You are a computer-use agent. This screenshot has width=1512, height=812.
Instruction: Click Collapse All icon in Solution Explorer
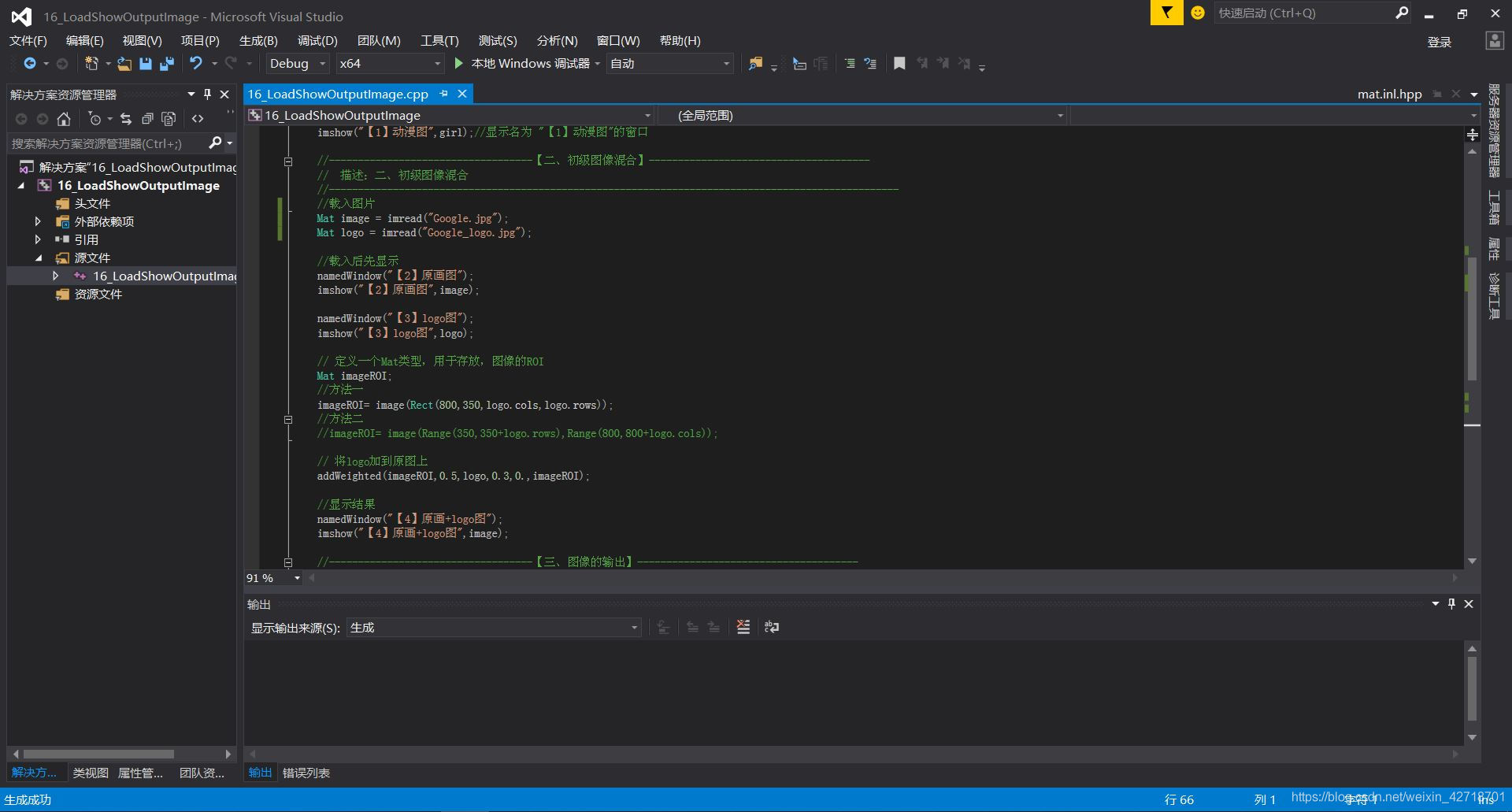click(147, 119)
